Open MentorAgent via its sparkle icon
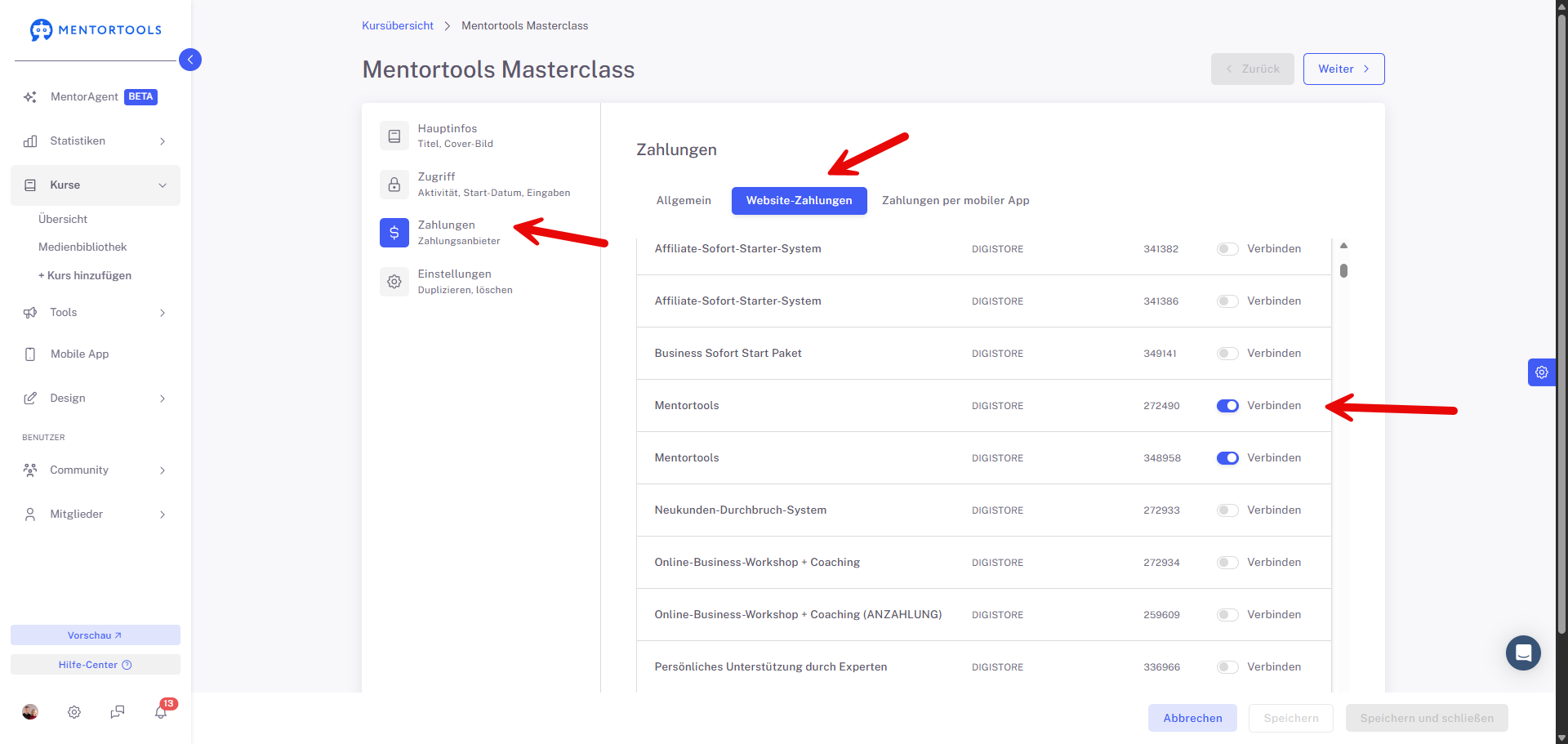Screen dimensions: 1568x744 pos(30,97)
